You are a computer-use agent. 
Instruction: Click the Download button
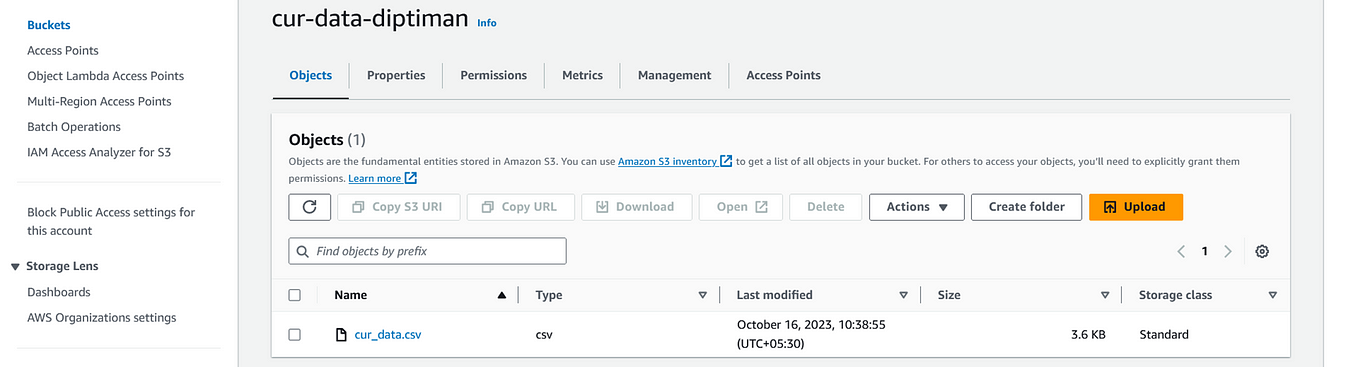coord(635,207)
